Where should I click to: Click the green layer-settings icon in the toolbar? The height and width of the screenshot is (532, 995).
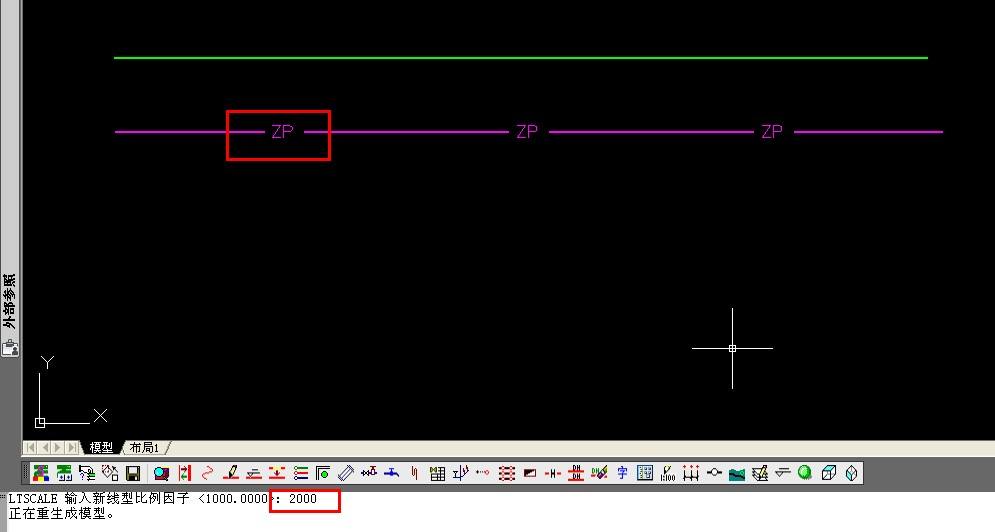pyautogui.click(x=64, y=473)
